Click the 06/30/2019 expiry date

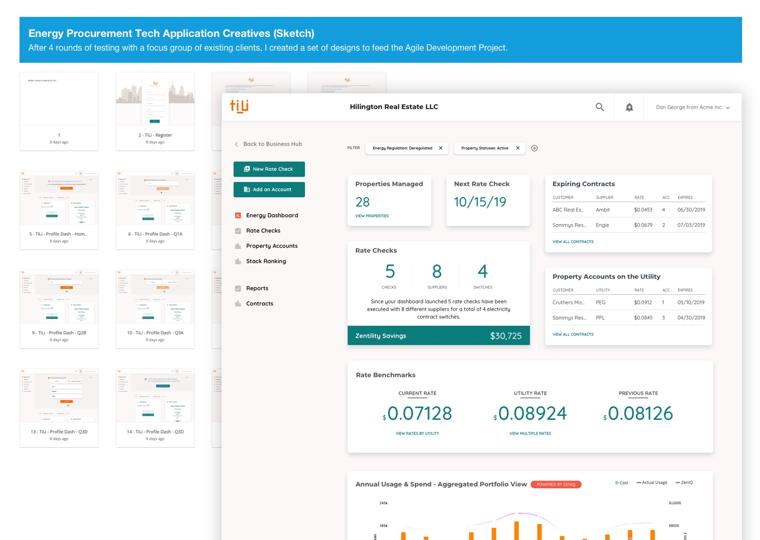click(x=691, y=210)
